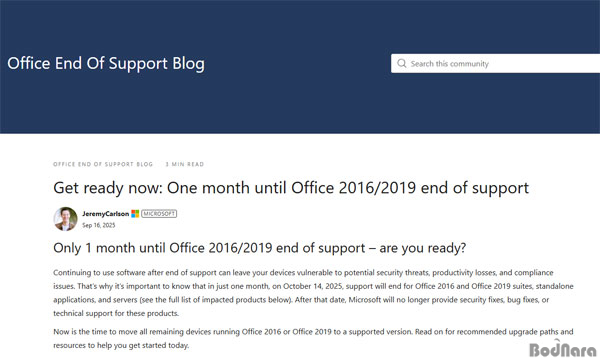Open the JeremyCarlson author name link
600x360 pixels.
point(106,213)
